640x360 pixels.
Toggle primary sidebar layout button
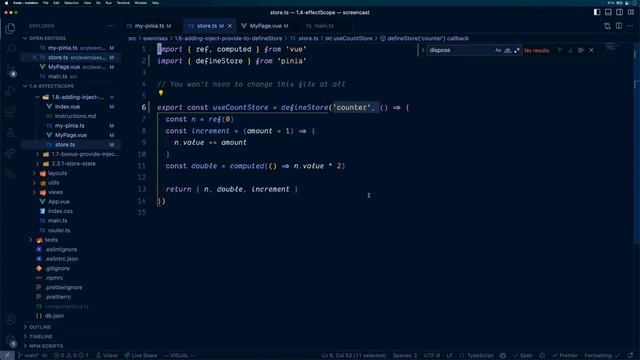(x=597, y=12)
